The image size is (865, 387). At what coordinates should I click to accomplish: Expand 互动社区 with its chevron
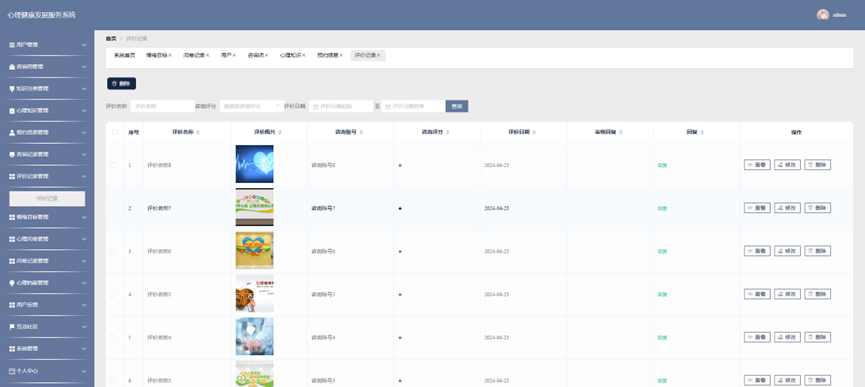pyautogui.click(x=84, y=327)
